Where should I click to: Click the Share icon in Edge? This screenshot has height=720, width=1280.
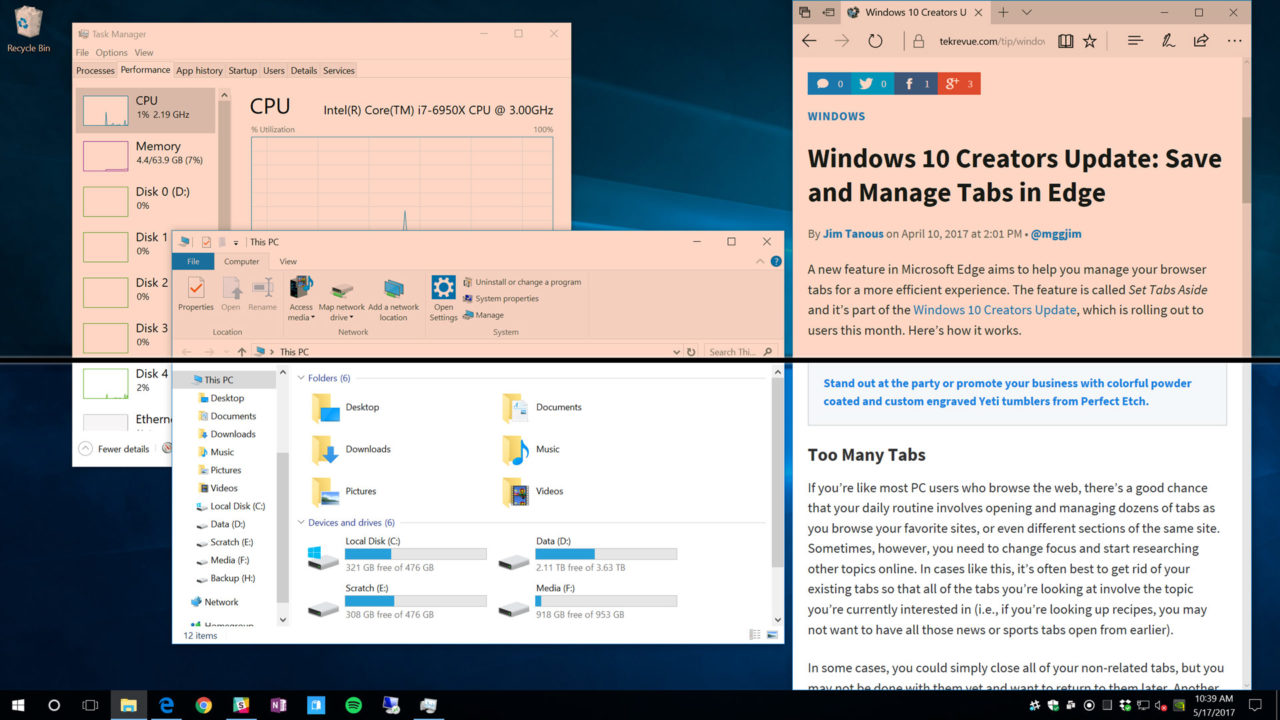tap(1201, 41)
